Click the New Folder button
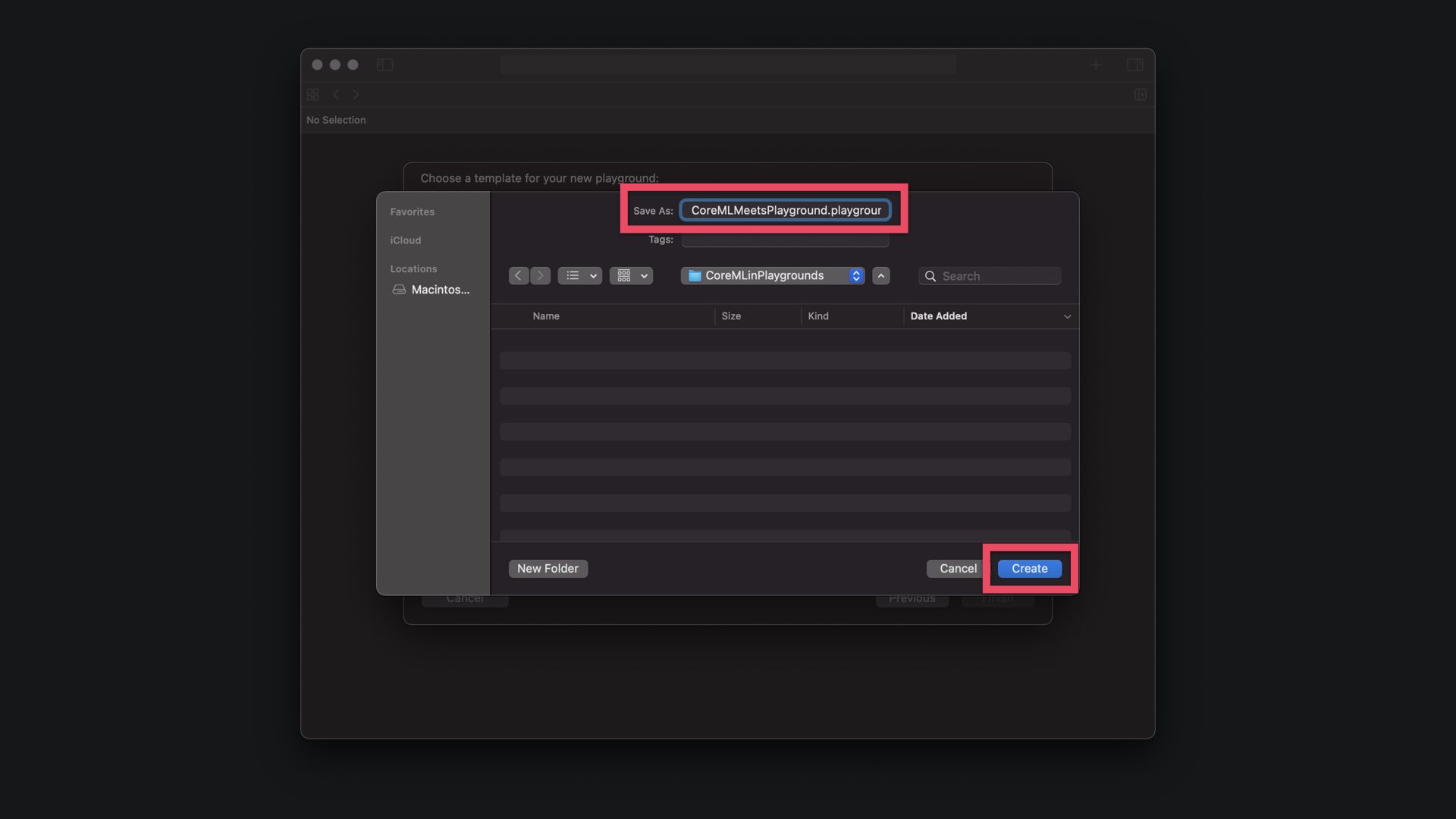The width and height of the screenshot is (1456, 819). (x=548, y=569)
